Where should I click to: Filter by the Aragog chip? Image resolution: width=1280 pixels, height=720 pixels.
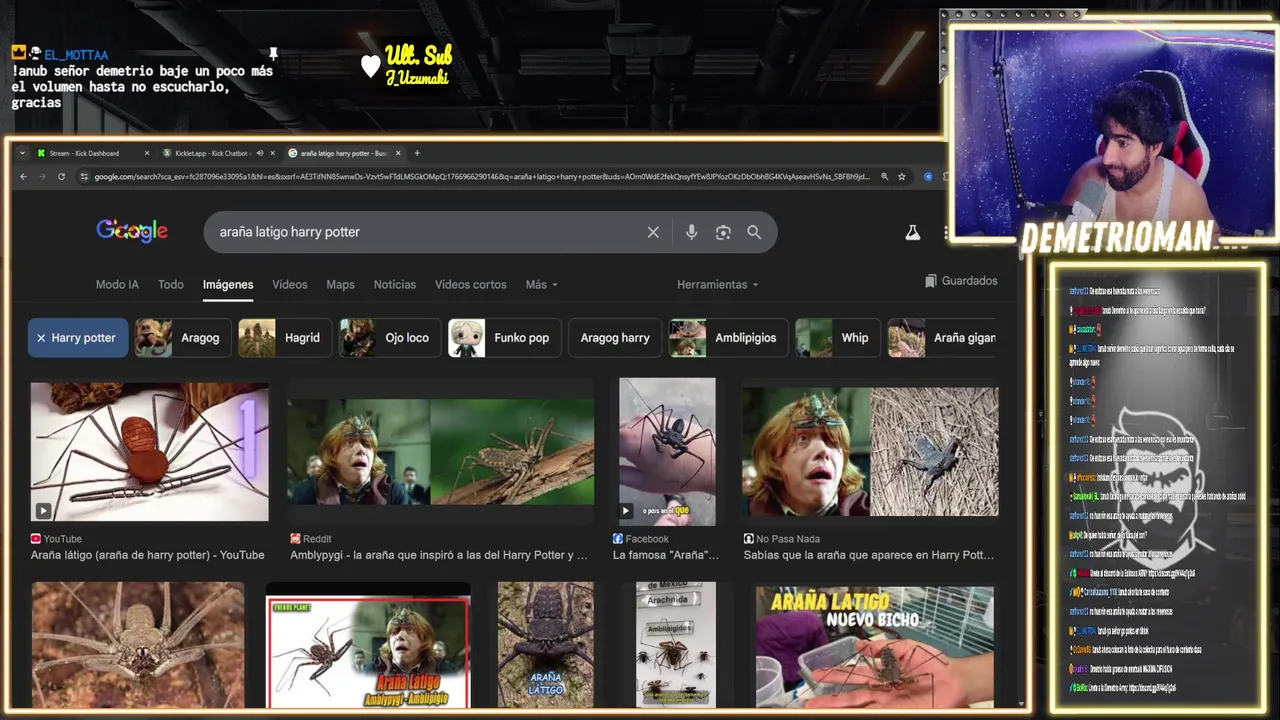click(184, 338)
